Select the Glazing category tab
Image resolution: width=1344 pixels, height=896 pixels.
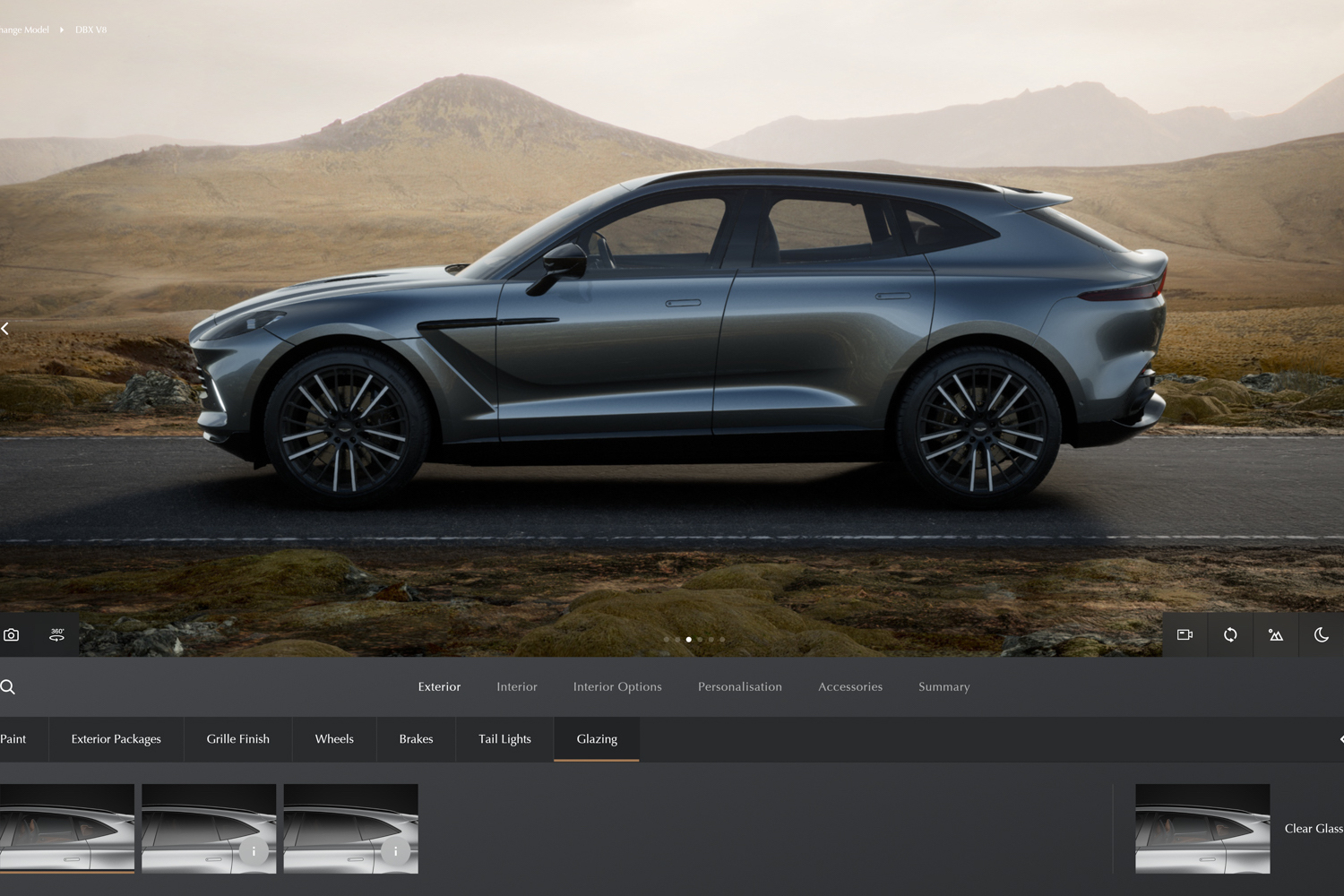coord(597,739)
